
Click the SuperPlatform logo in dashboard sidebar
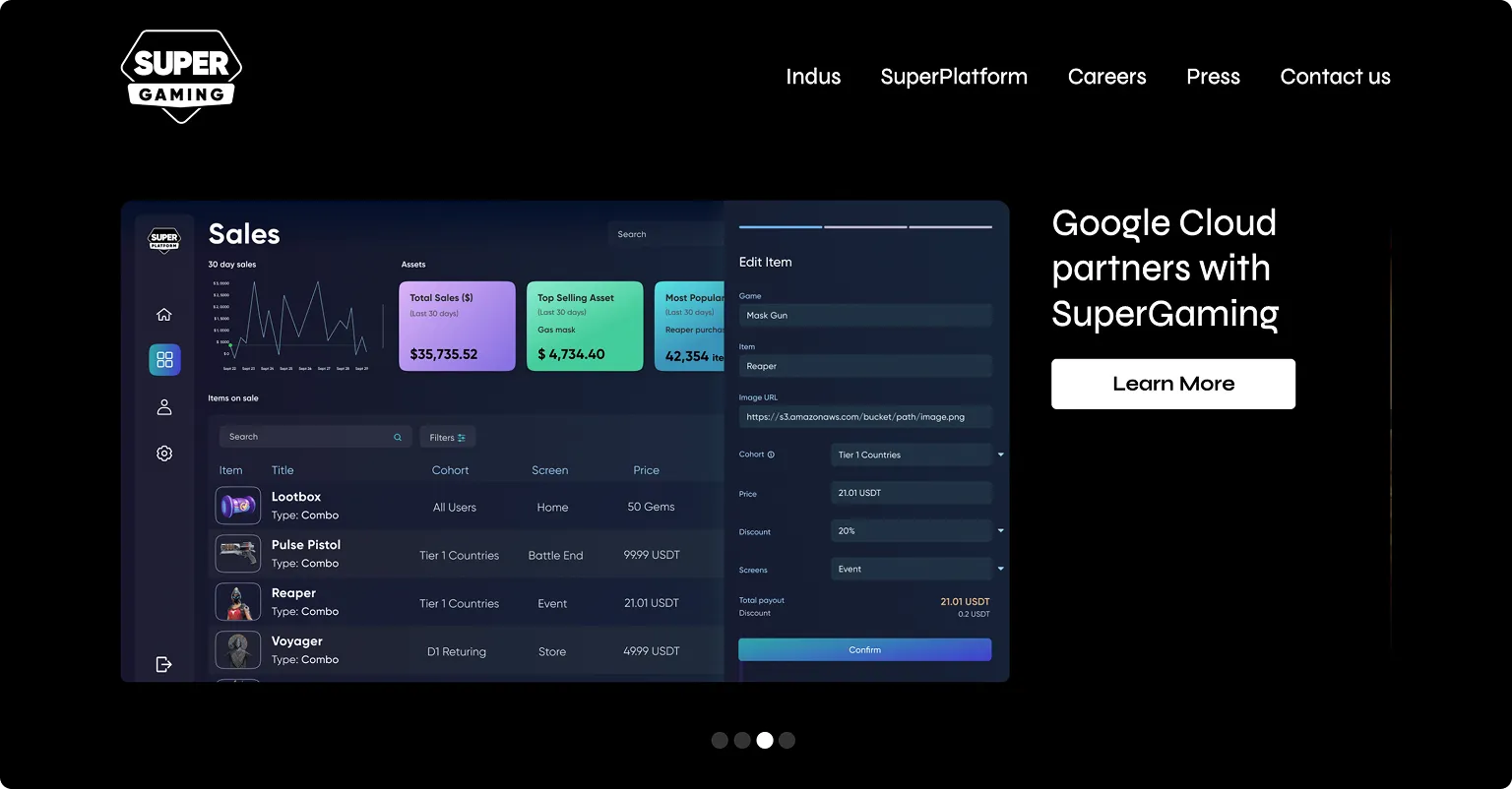[164, 240]
